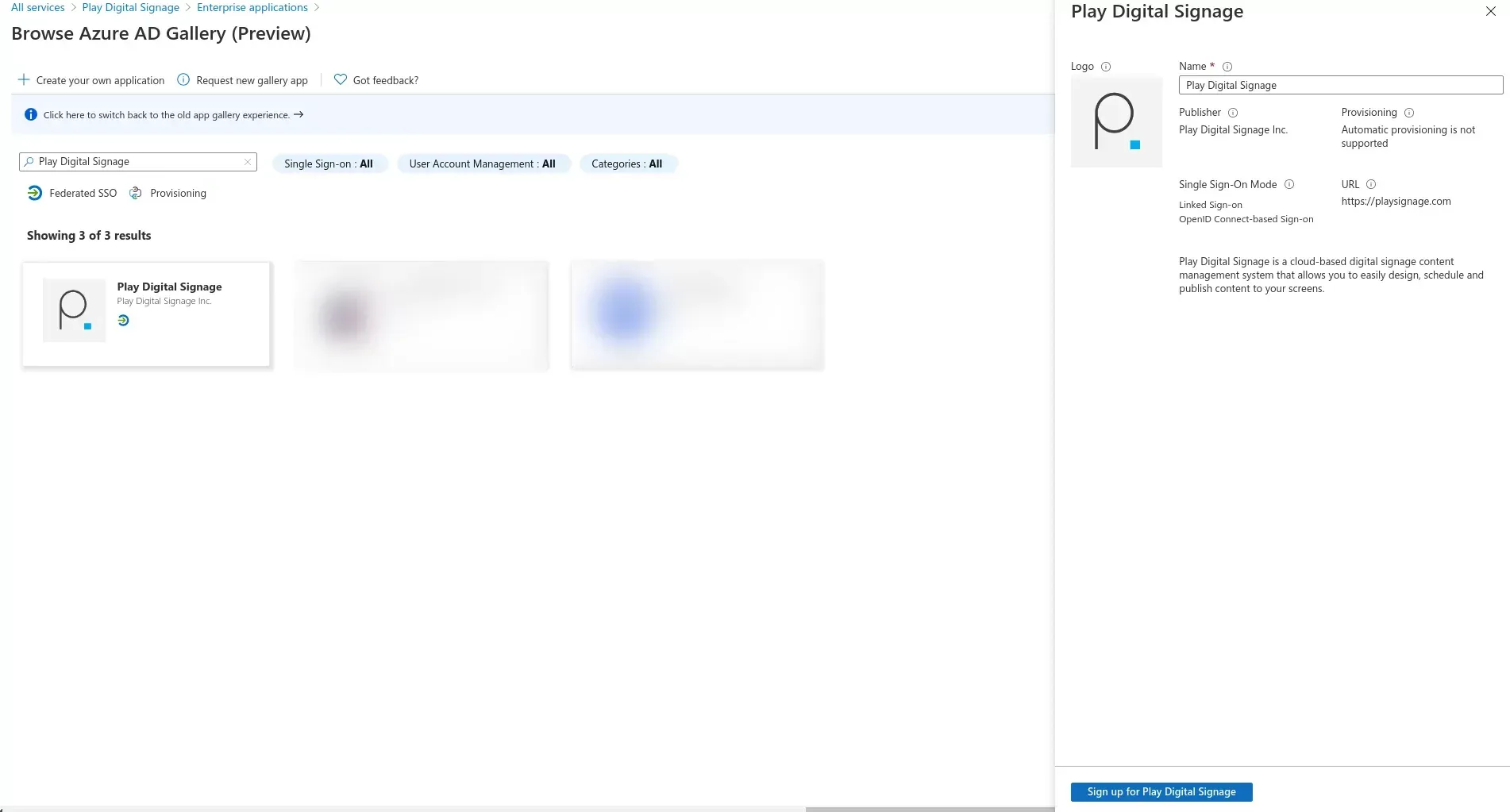Click the SSO badge on Play Digital Signage card
The width and height of the screenshot is (1510, 812).
[x=123, y=321]
